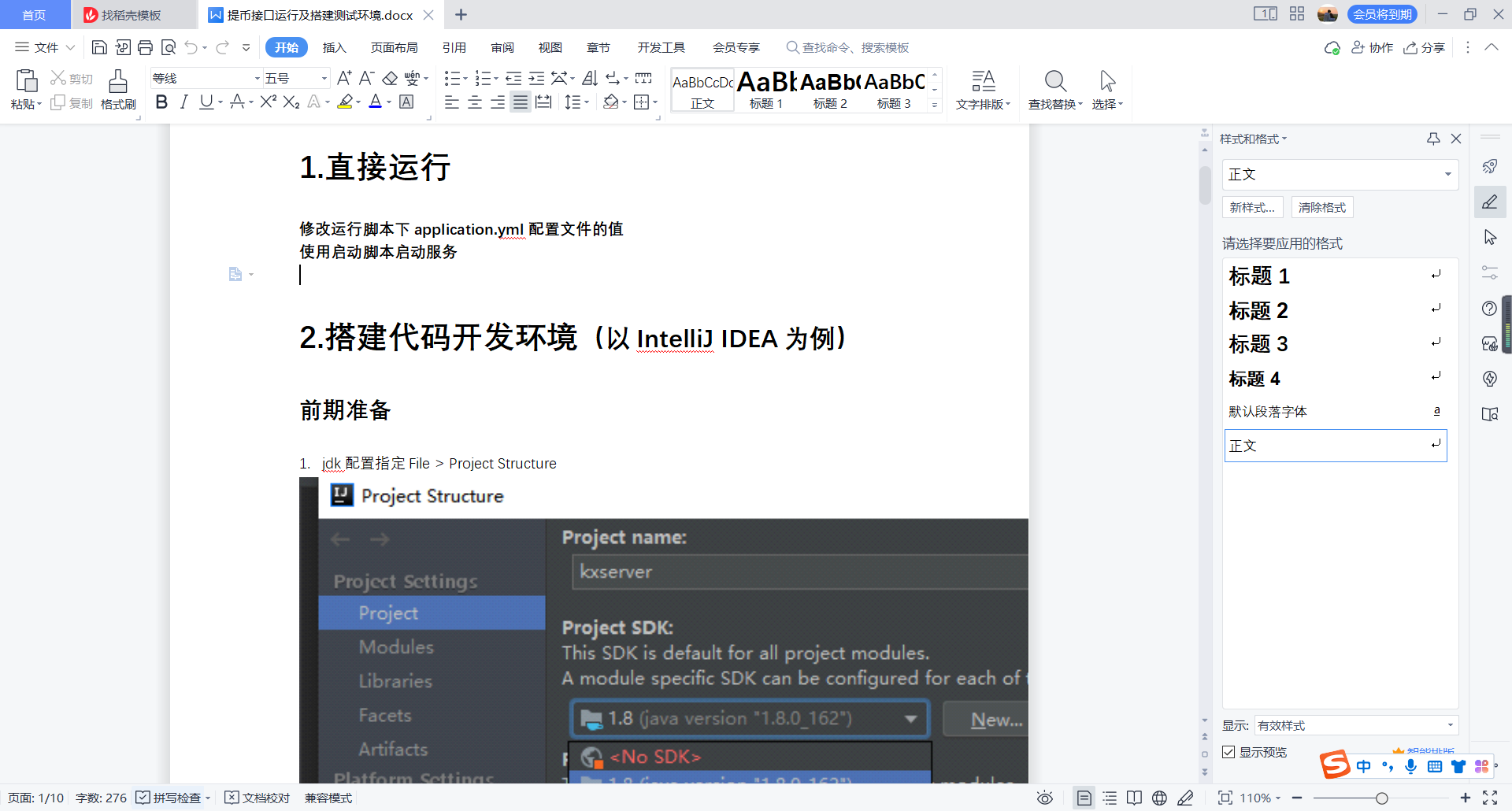This screenshot has height=811, width=1512.
Task: Enable document proofing (文档校对)
Action: pyautogui.click(x=257, y=798)
